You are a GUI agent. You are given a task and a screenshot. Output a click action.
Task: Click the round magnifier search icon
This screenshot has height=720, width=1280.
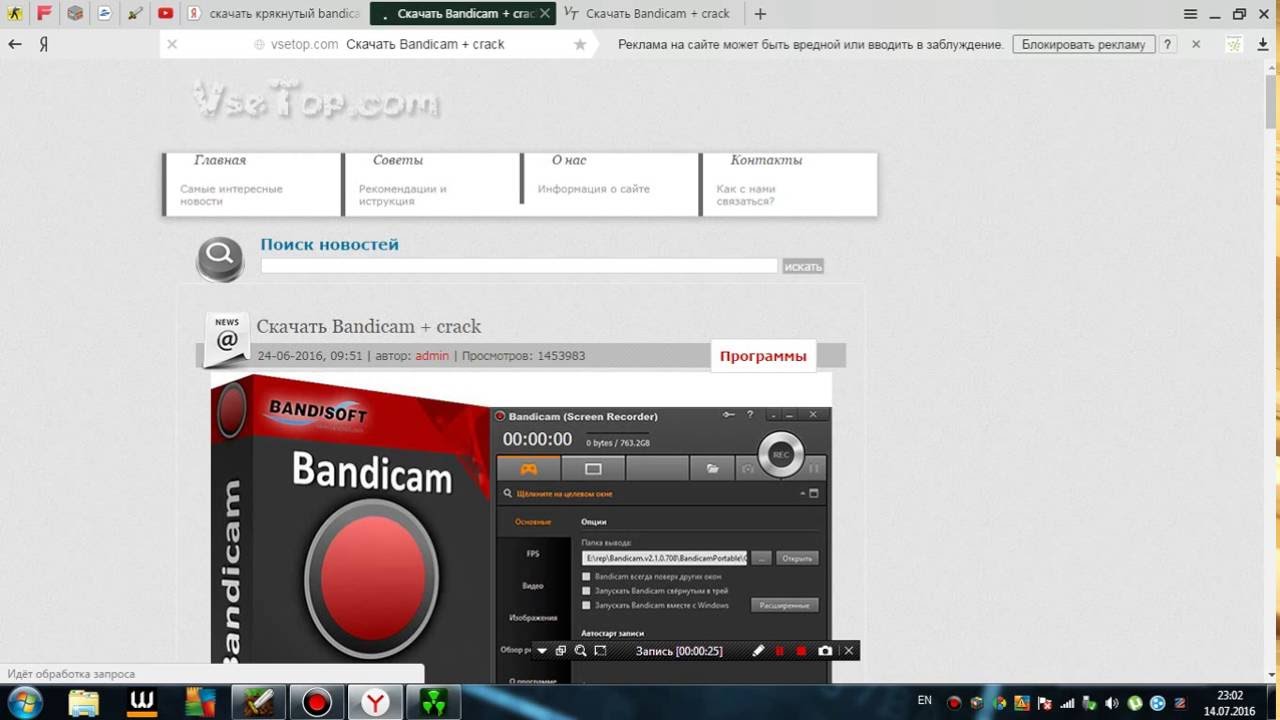point(220,259)
